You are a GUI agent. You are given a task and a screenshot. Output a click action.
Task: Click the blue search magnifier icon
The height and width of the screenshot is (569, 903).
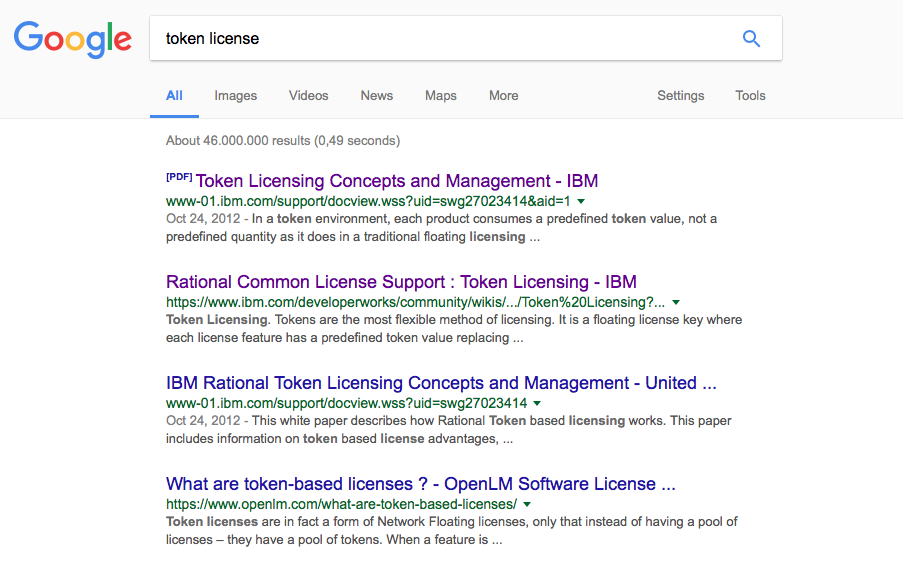(751, 39)
